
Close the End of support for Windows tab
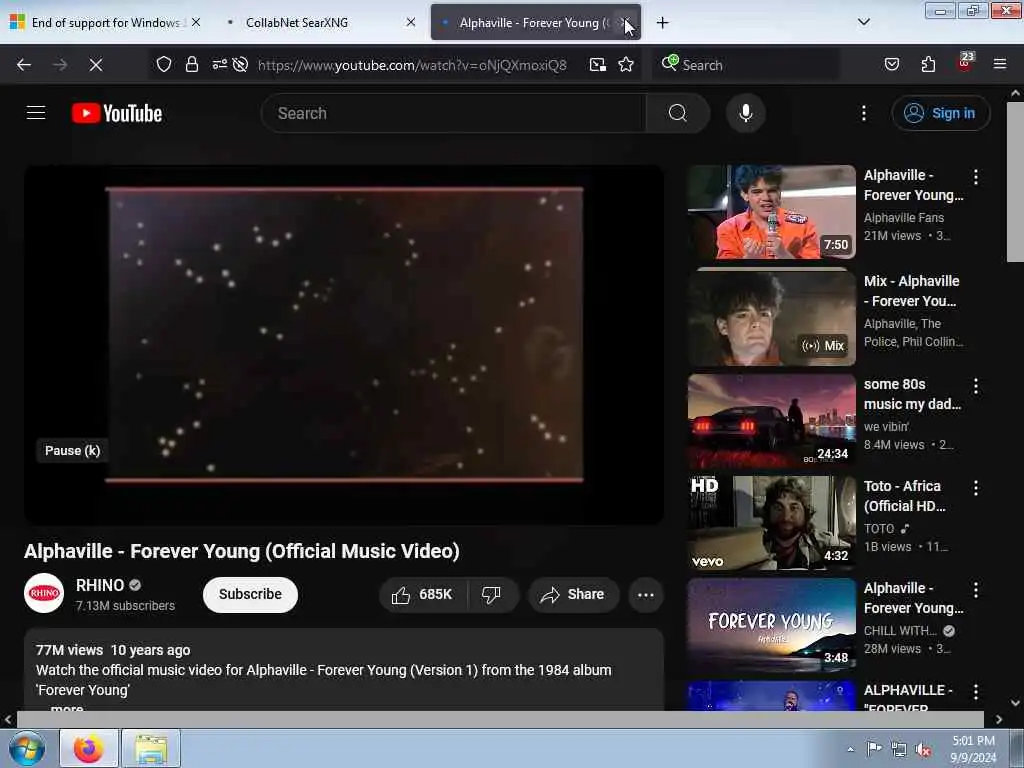point(196,22)
